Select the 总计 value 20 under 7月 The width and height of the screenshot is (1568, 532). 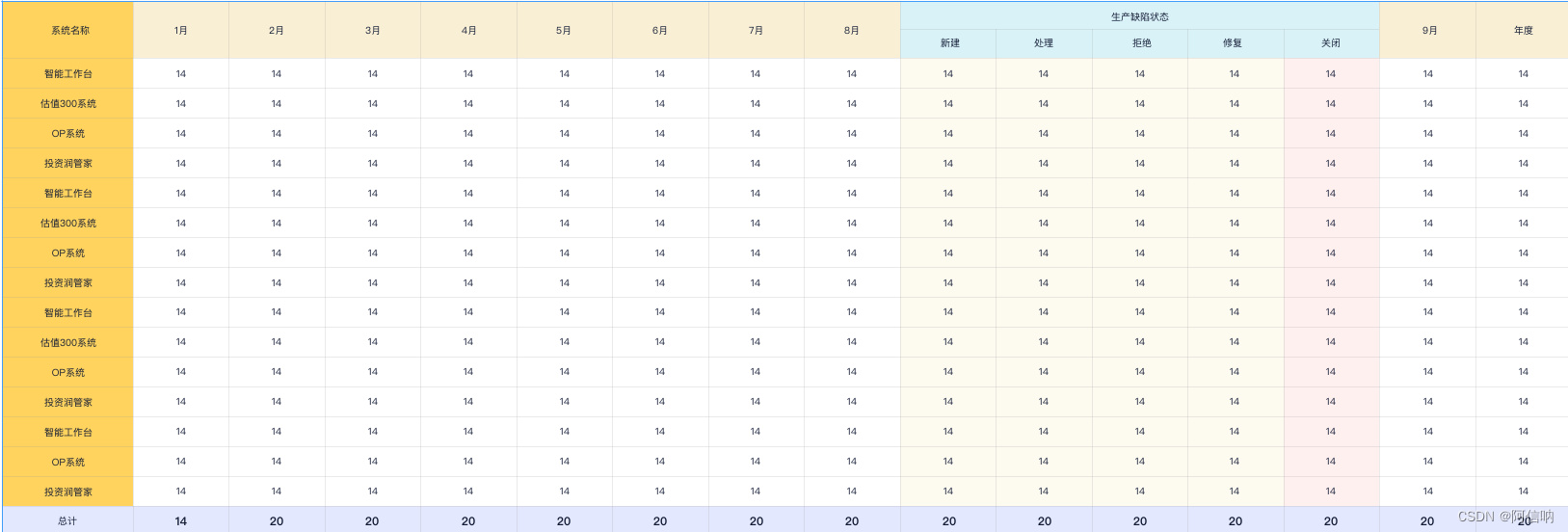click(x=756, y=520)
